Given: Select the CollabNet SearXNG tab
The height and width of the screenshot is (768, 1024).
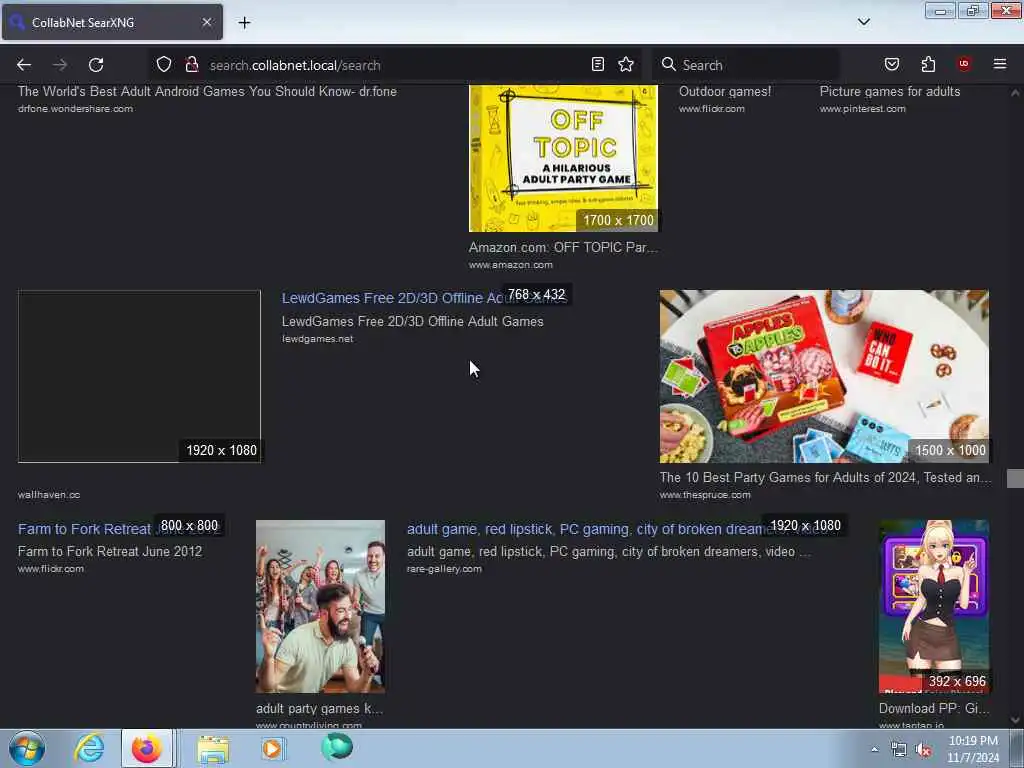Looking at the screenshot, I should (x=112, y=22).
